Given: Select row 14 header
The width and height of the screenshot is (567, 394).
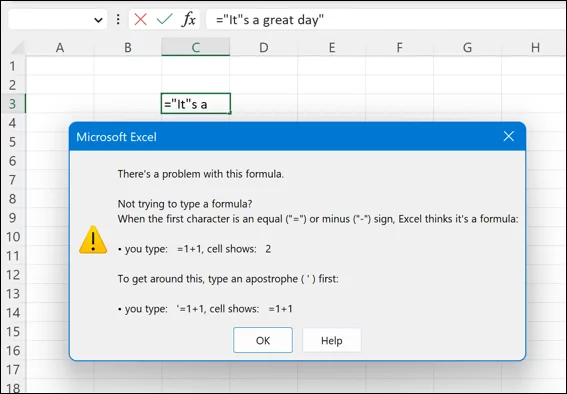Looking at the screenshot, I should 13,313.
